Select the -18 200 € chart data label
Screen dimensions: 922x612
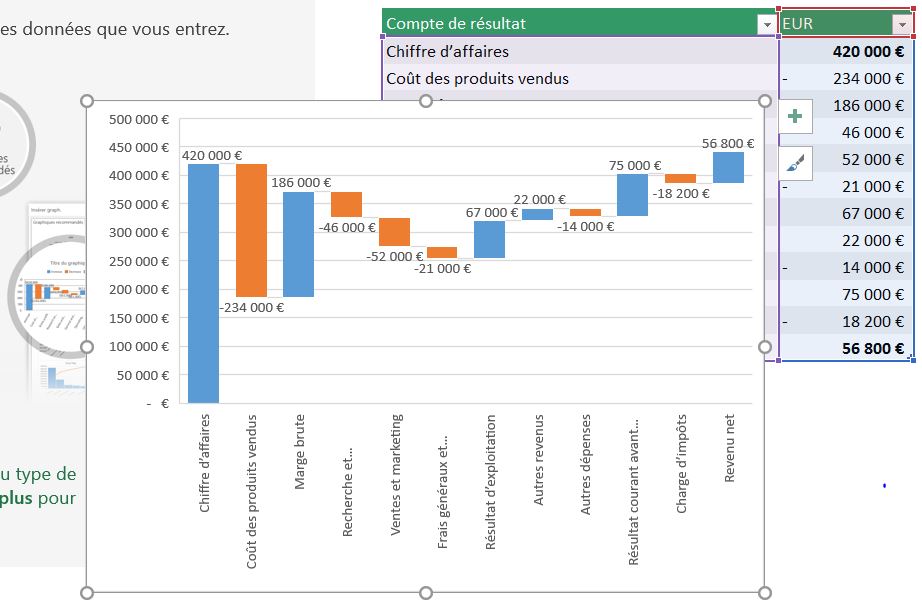pos(681,193)
